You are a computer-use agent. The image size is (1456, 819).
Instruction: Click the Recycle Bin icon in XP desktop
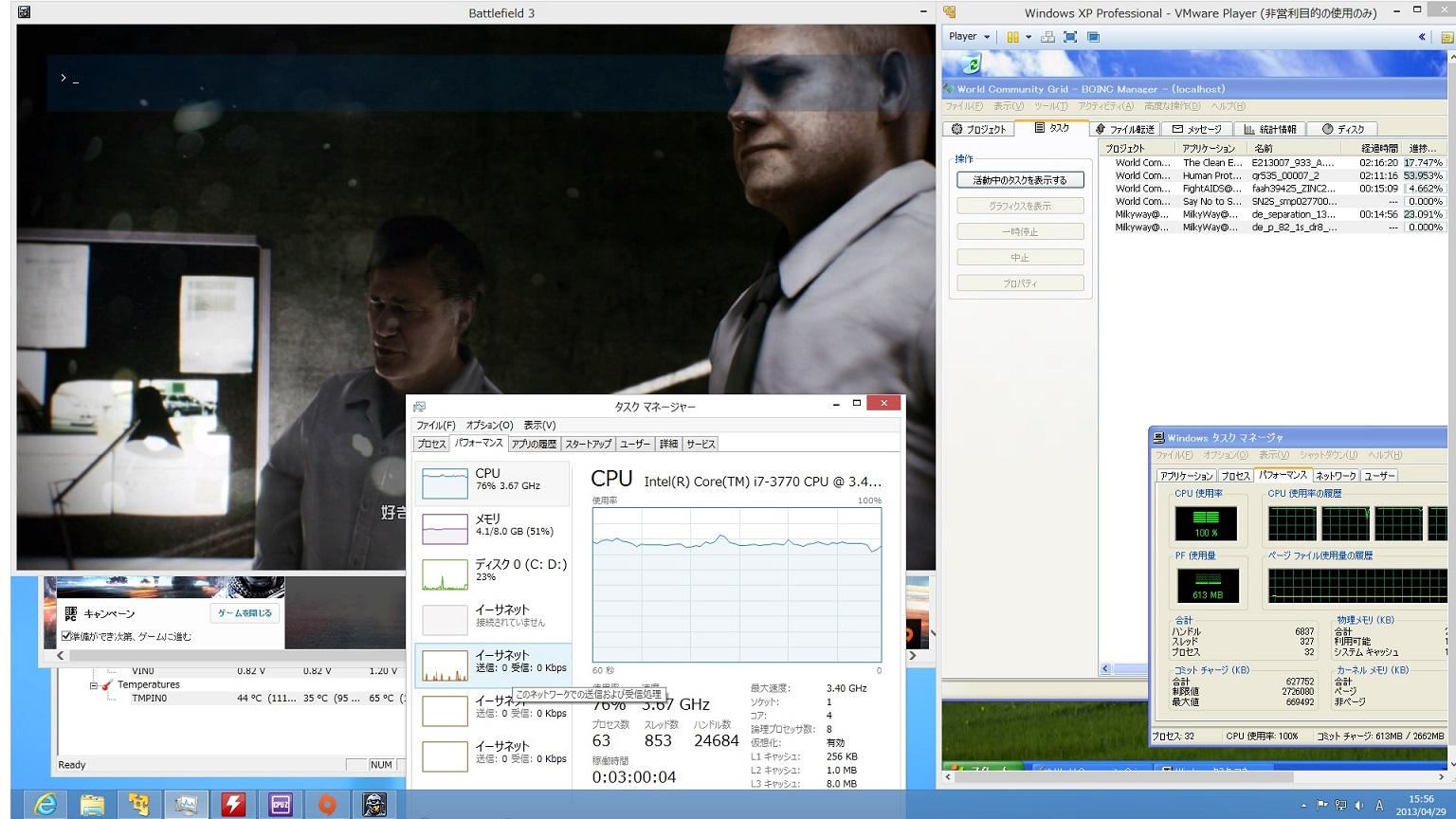tap(971, 64)
